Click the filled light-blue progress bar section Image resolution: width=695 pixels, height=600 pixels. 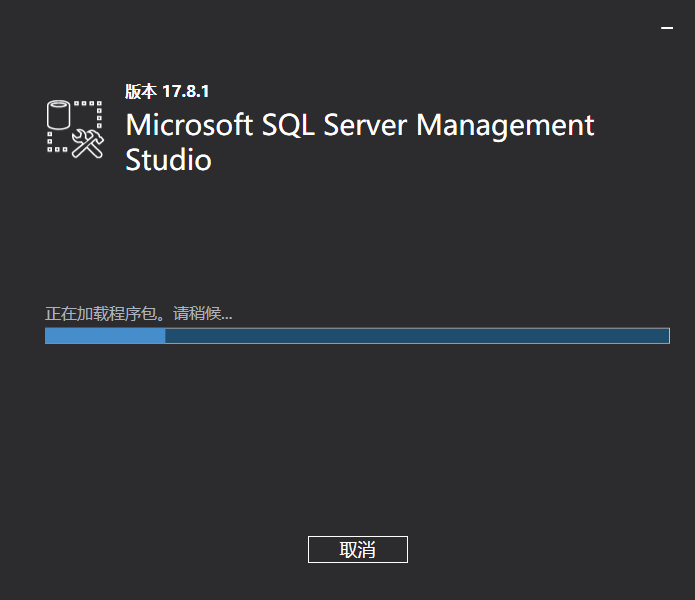click(x=105, y=336)
